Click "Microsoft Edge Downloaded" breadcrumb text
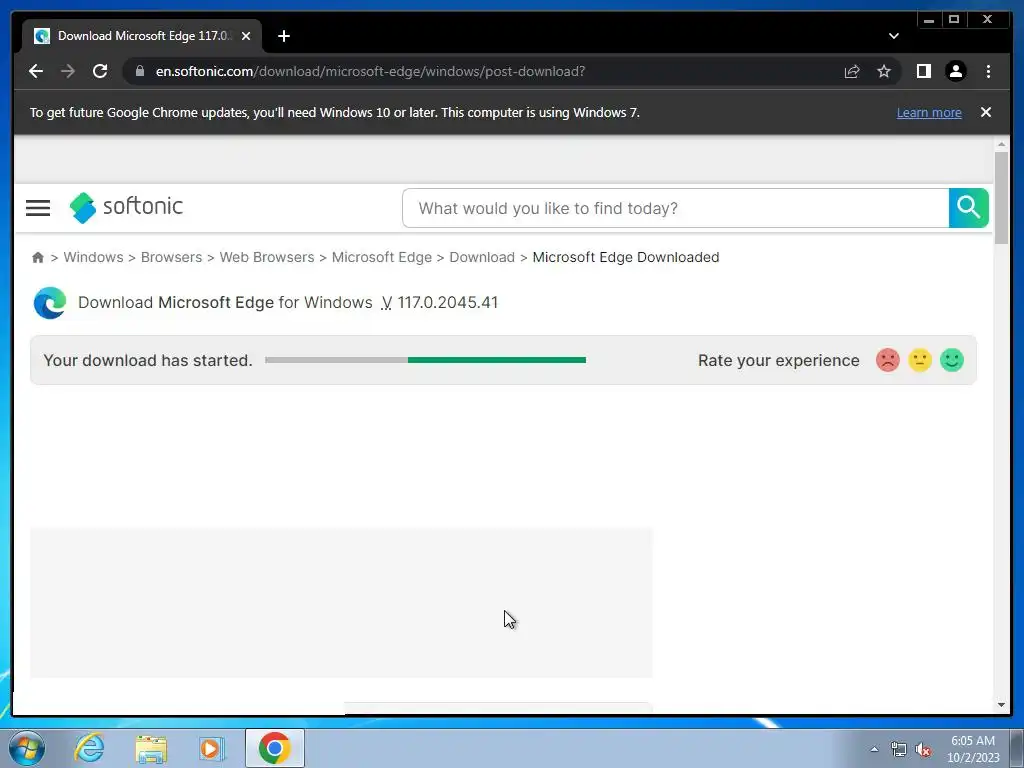Image resolution: width=1024 pixels, height=768 pixels. point(626,257)
